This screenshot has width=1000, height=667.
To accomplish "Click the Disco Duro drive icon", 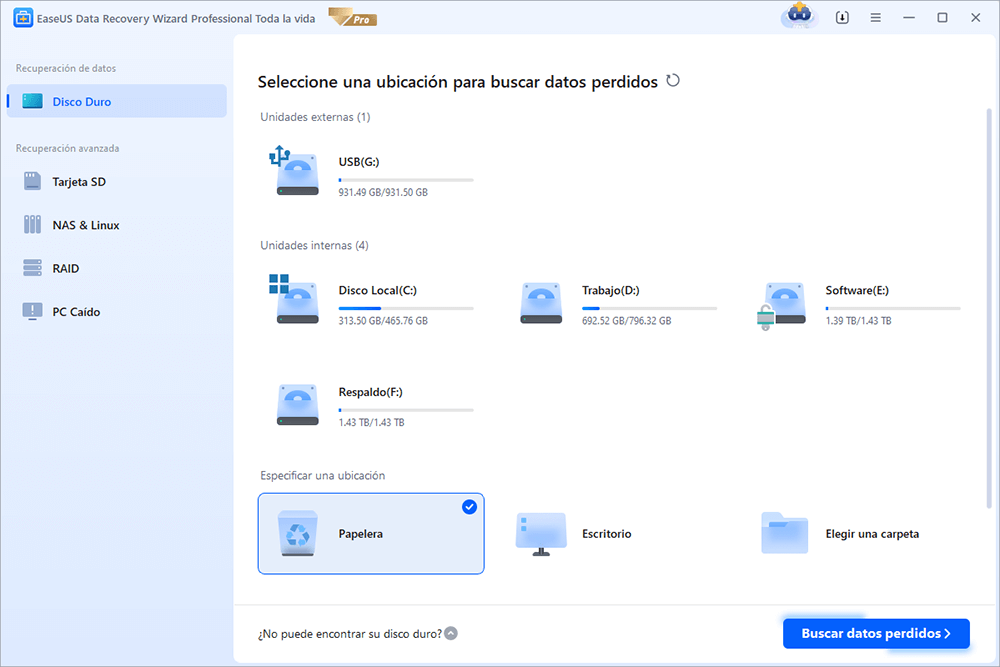I will click(33, 101).
